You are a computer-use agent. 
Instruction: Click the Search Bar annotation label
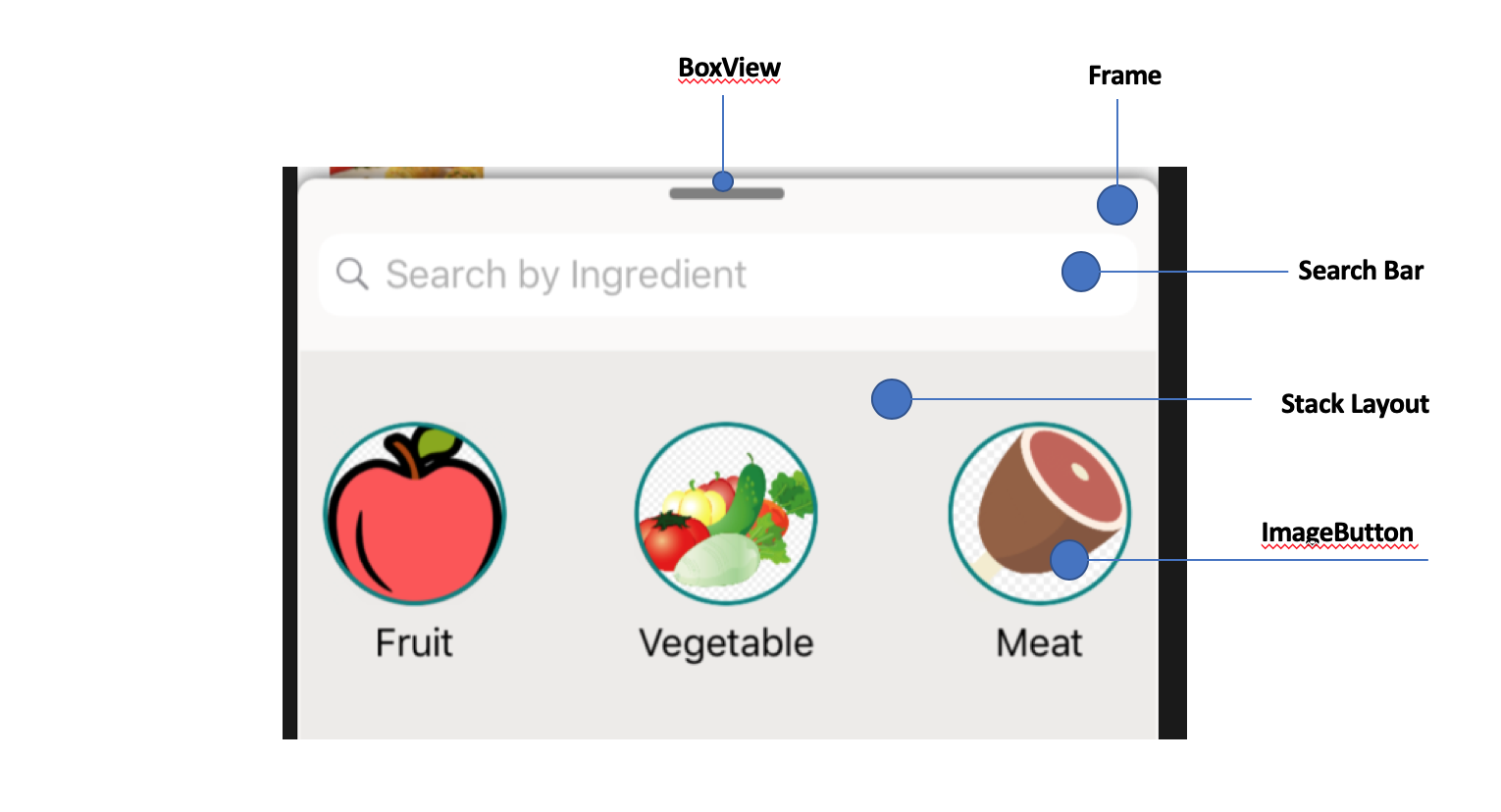(1361, 271)
